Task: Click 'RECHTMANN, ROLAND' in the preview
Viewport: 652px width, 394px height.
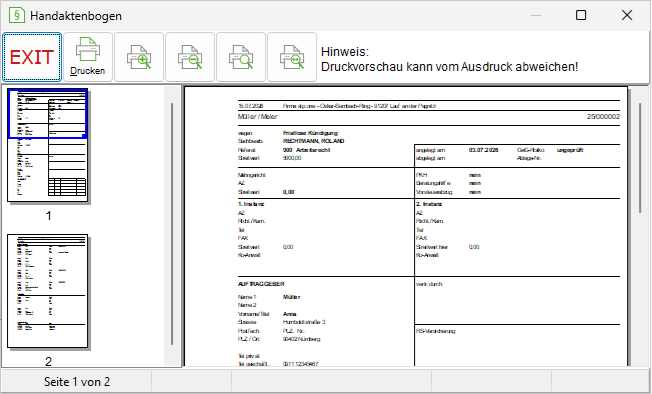Action: (x=314, y=141)
